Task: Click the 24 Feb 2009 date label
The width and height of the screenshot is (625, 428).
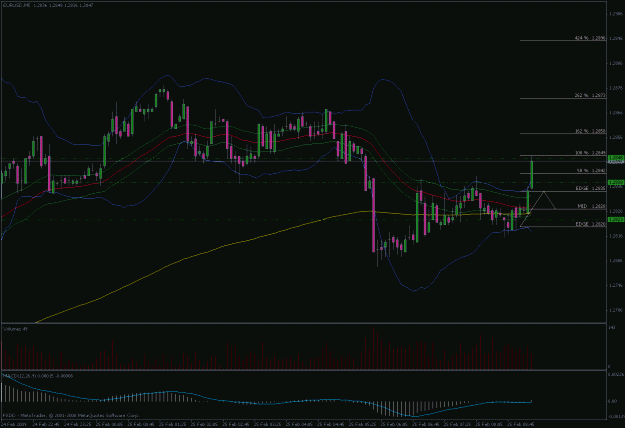Action: click(x=13, y=424)
